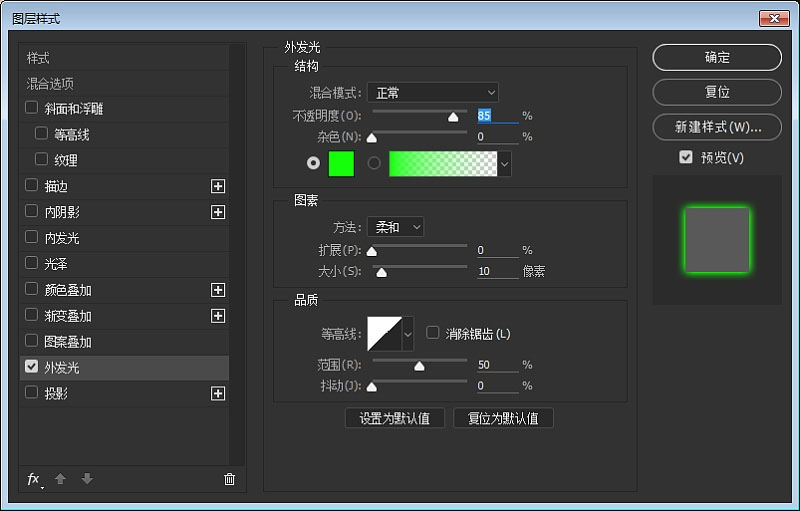Select the 光泽 effect entry
Viewport: 800px width, 511px height.
coord(124,264)
